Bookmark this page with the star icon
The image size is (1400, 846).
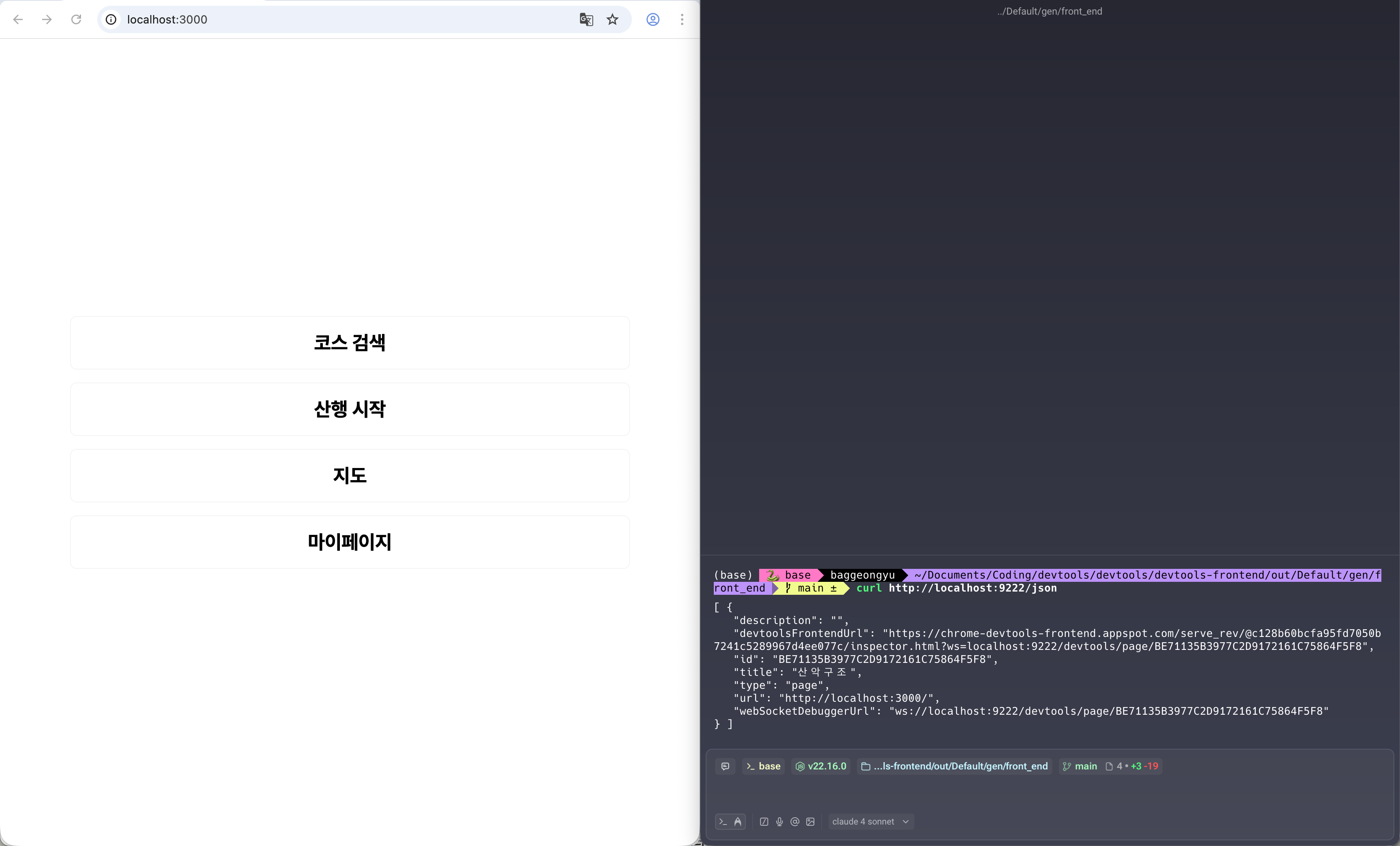612,19
